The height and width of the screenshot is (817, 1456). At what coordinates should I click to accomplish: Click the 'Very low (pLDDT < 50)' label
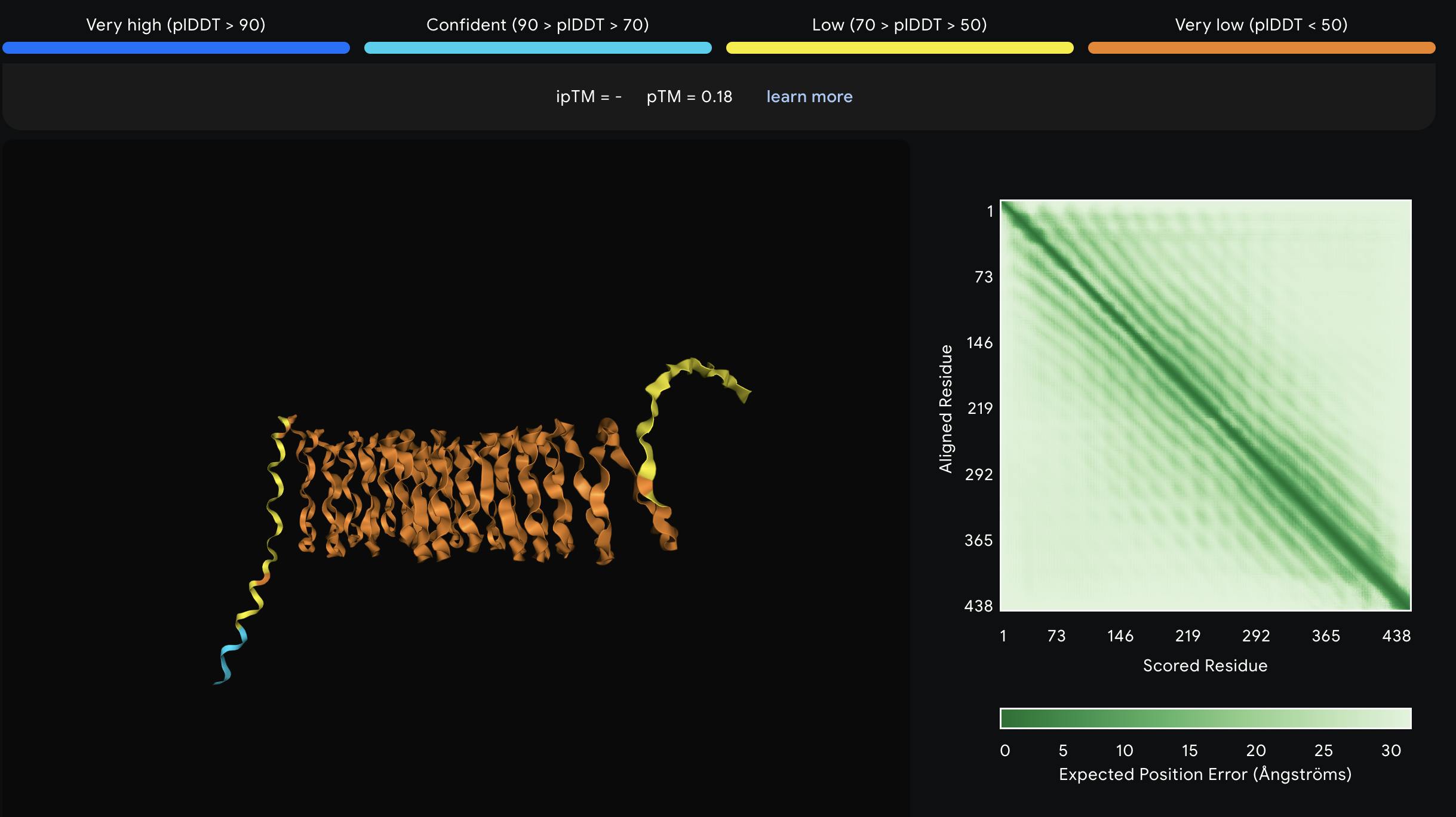tap(1261, 24)
